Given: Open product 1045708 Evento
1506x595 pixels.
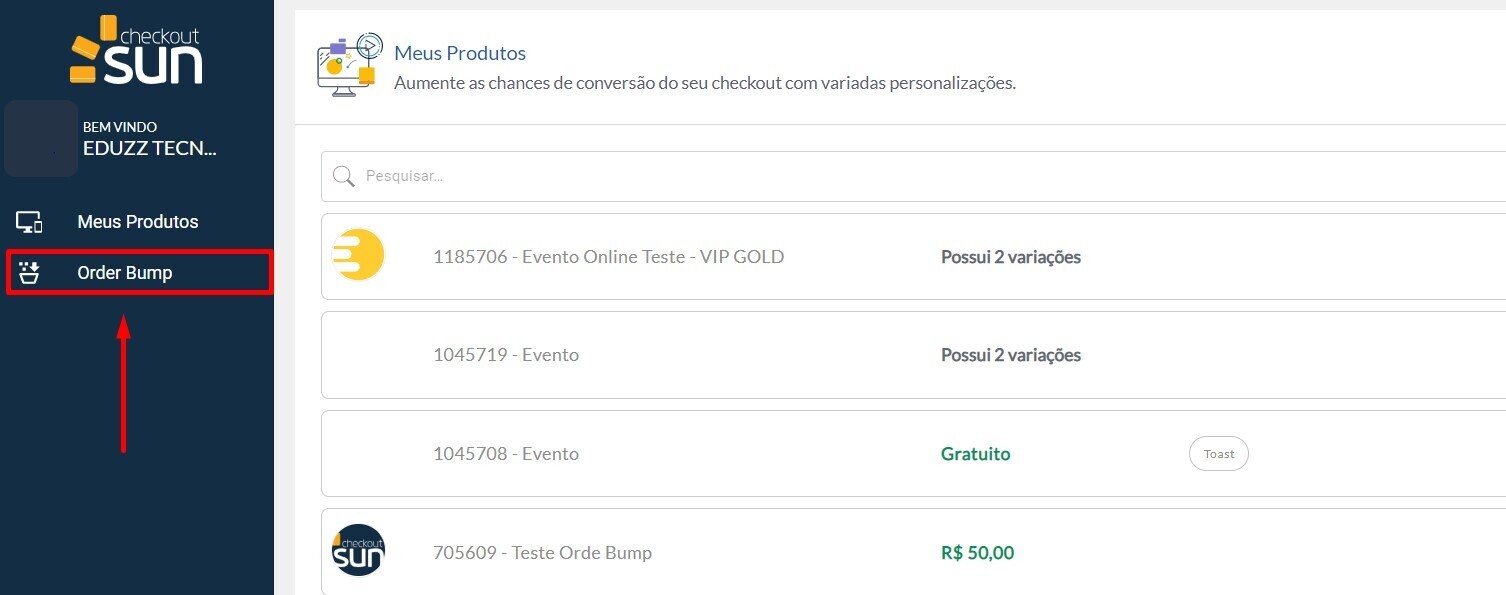Looking at the screenshot, I should 506,454.
